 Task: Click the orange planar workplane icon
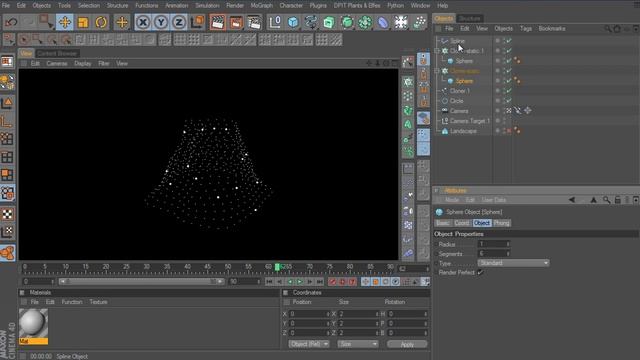point(7,253)
